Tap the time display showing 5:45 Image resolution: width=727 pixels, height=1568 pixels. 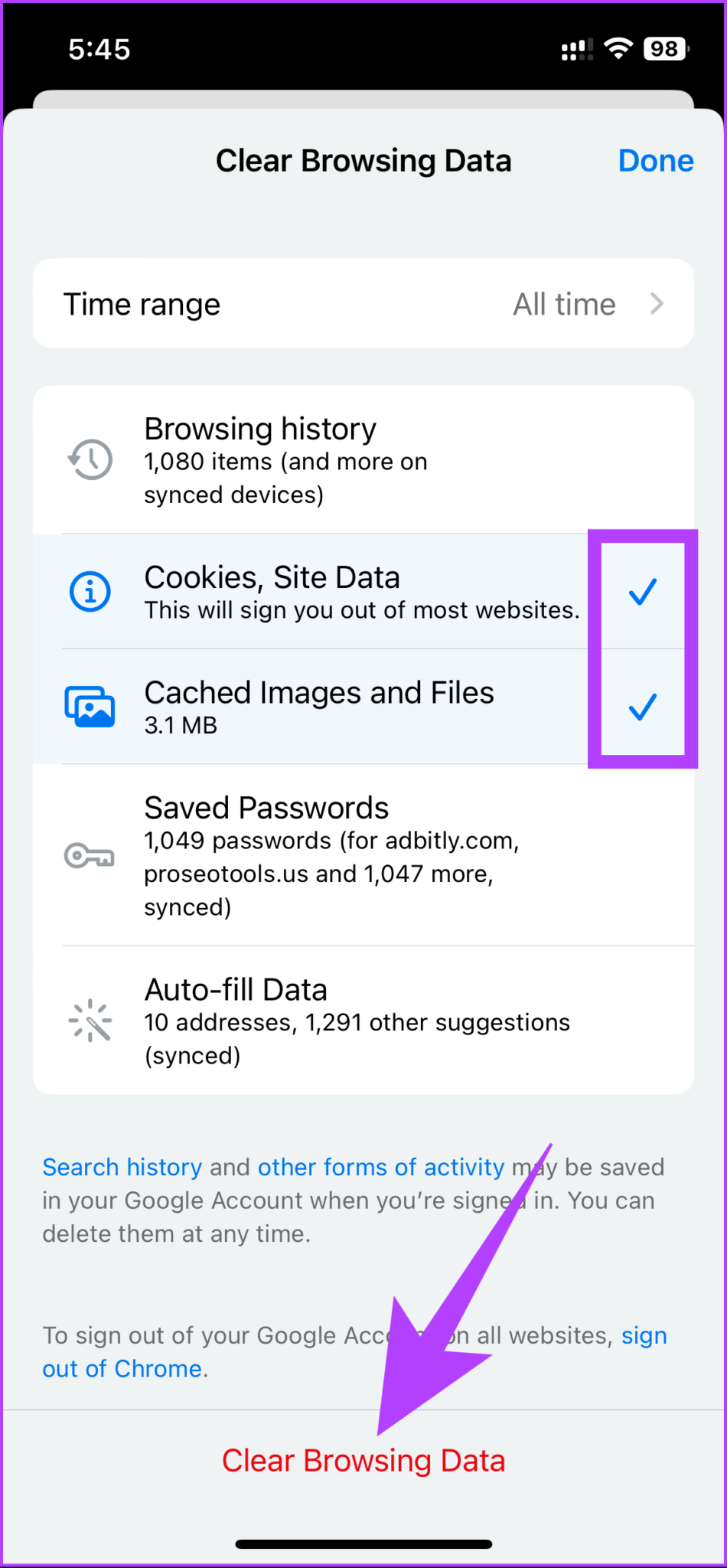[99, 48]
